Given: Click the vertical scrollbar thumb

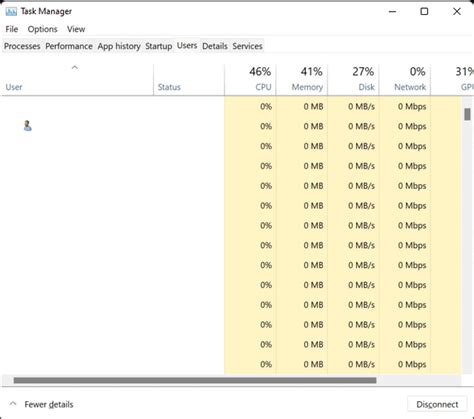Looking at the screenshot, I should click(467, 114).
